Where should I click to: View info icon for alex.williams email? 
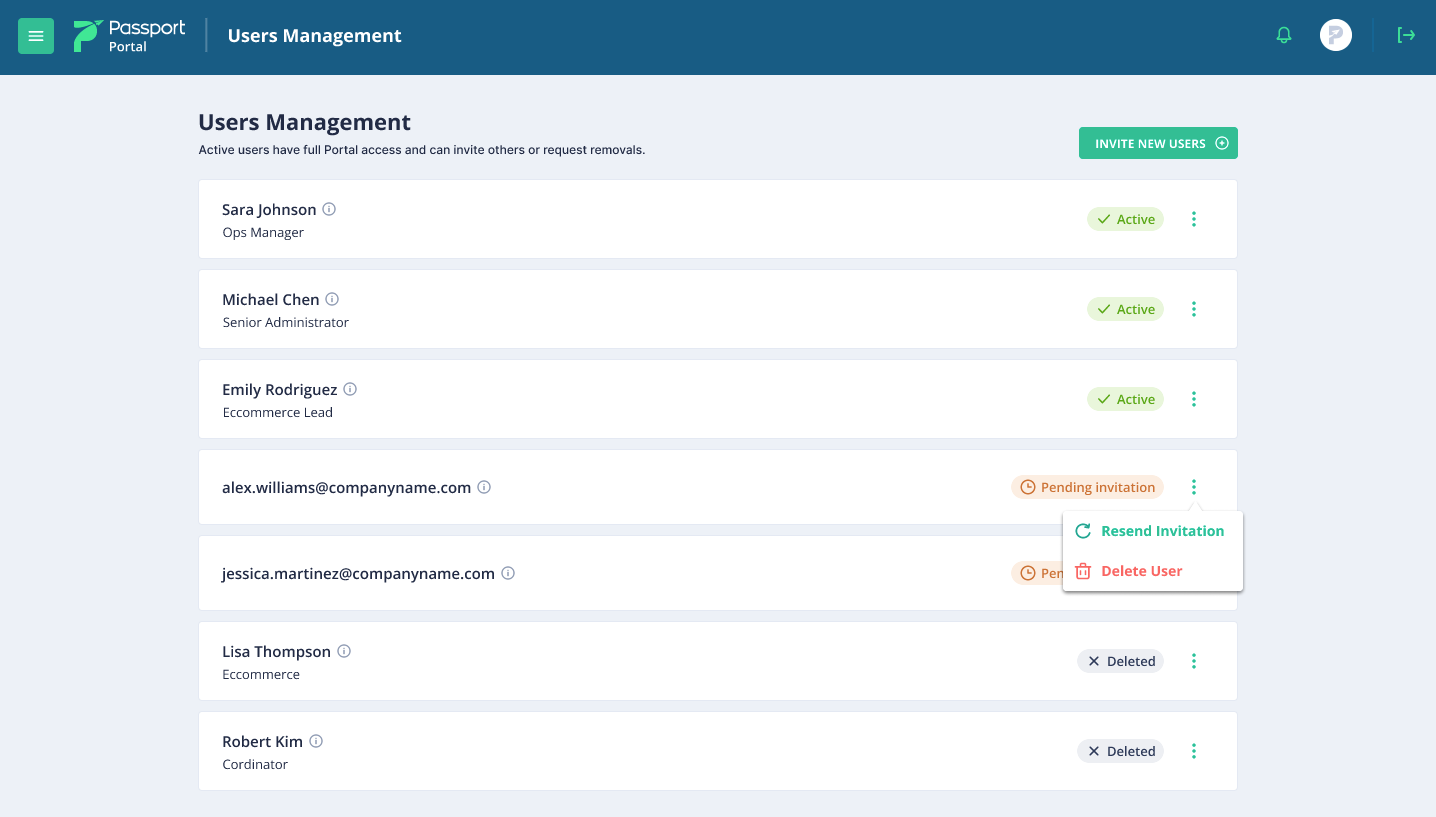(x=484, y=488)
